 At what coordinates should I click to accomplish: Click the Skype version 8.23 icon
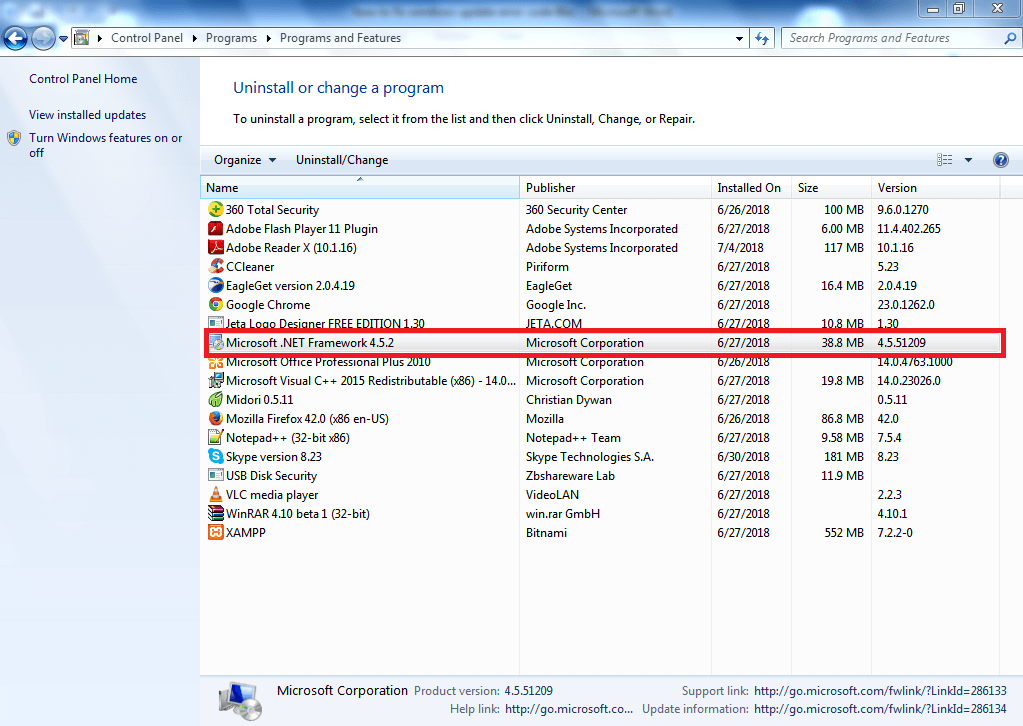click(x=215, y=456)
